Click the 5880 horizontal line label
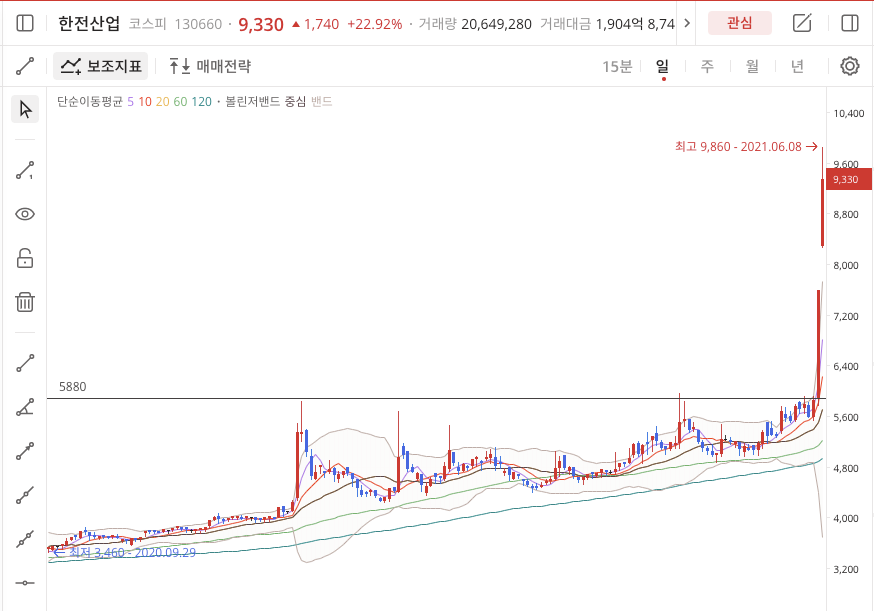The image size is (874, 611). tap(72, 386)
